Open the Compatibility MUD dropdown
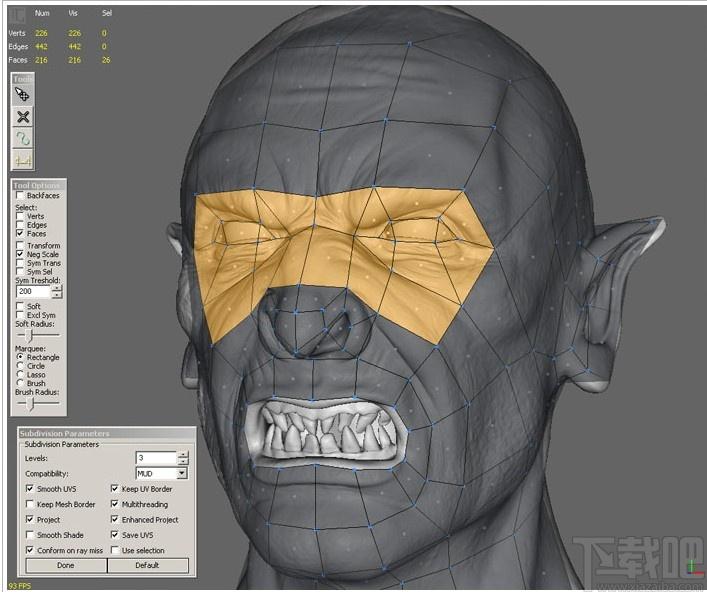The height and width of the screenshot is (592, 707). click(182, 473)
